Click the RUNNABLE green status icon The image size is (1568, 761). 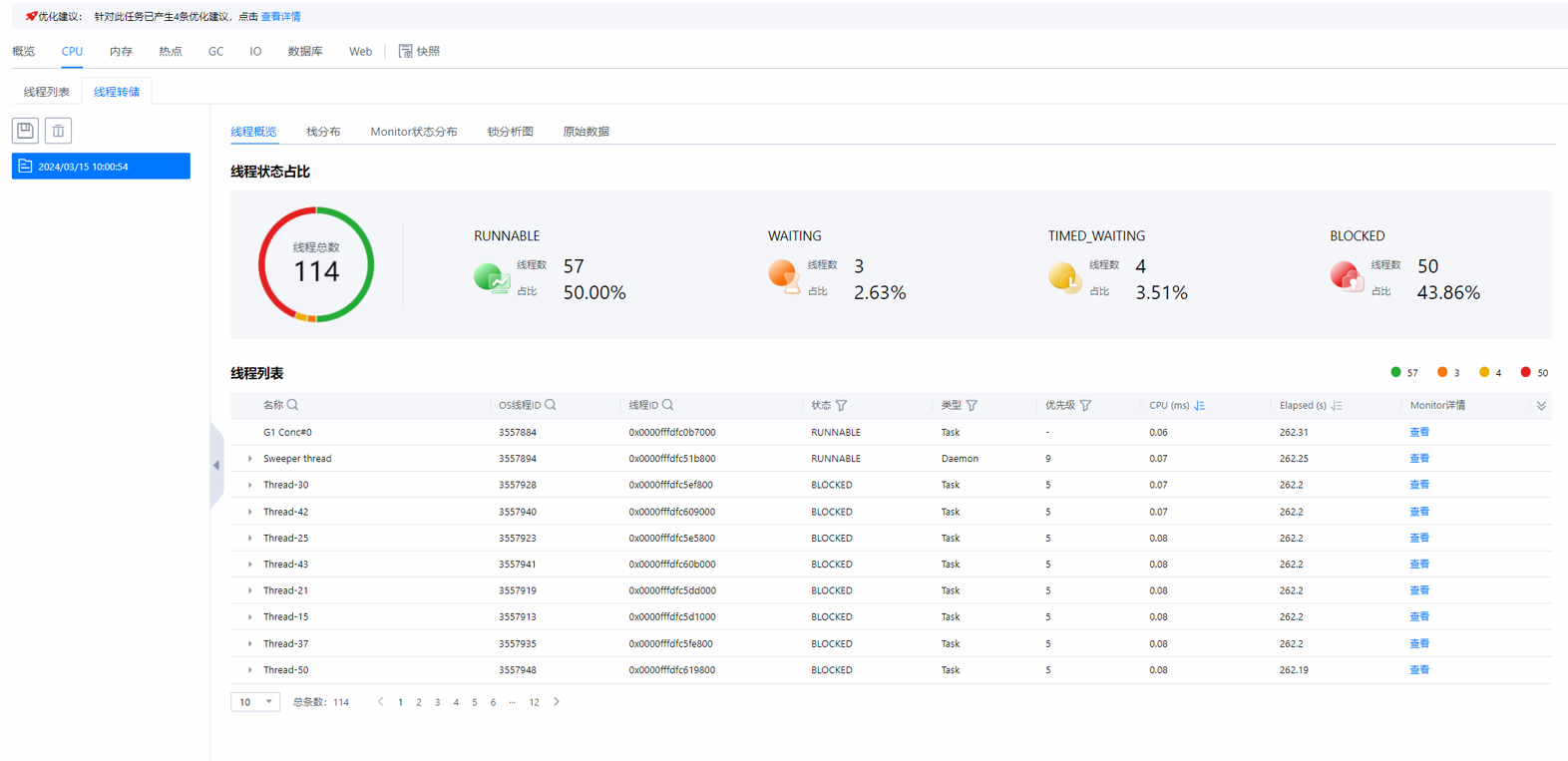point(492,277)
